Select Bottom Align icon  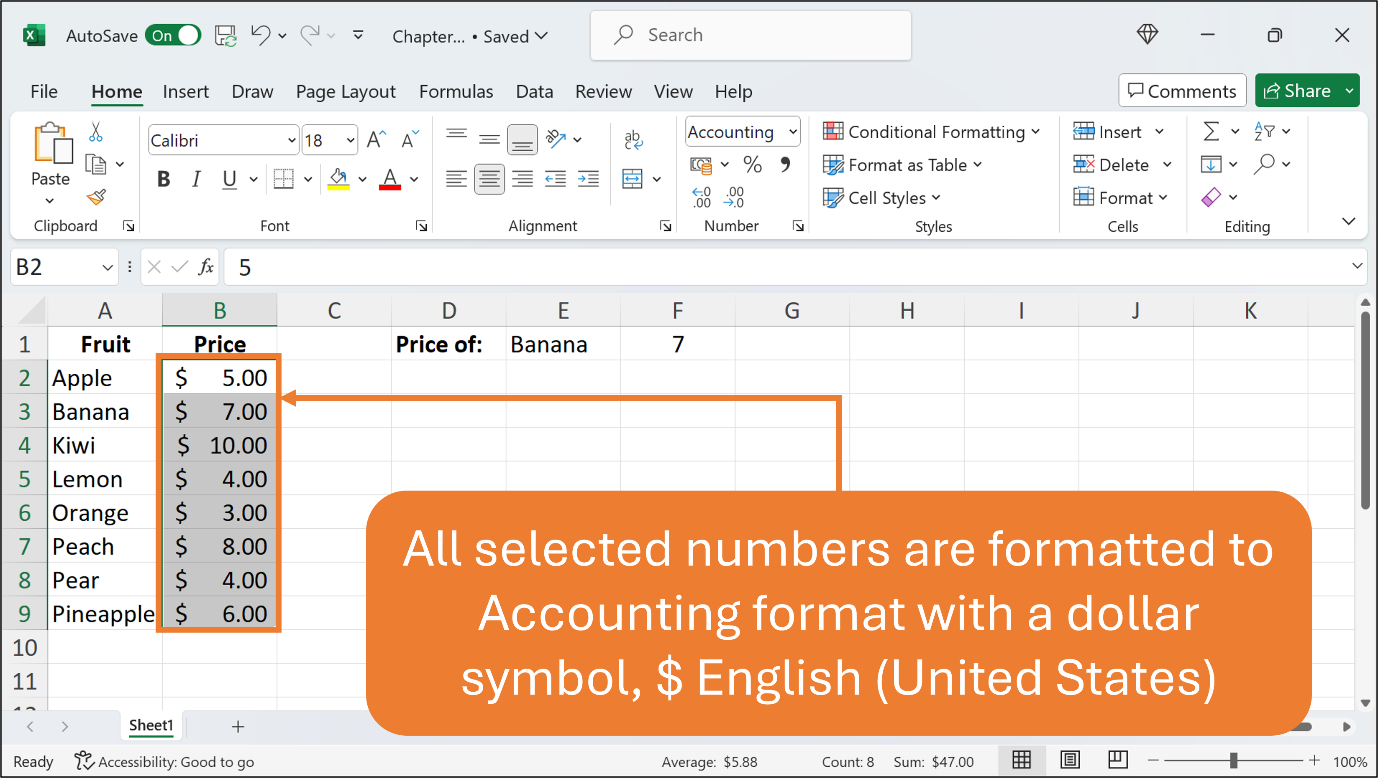tap(522, 139)
